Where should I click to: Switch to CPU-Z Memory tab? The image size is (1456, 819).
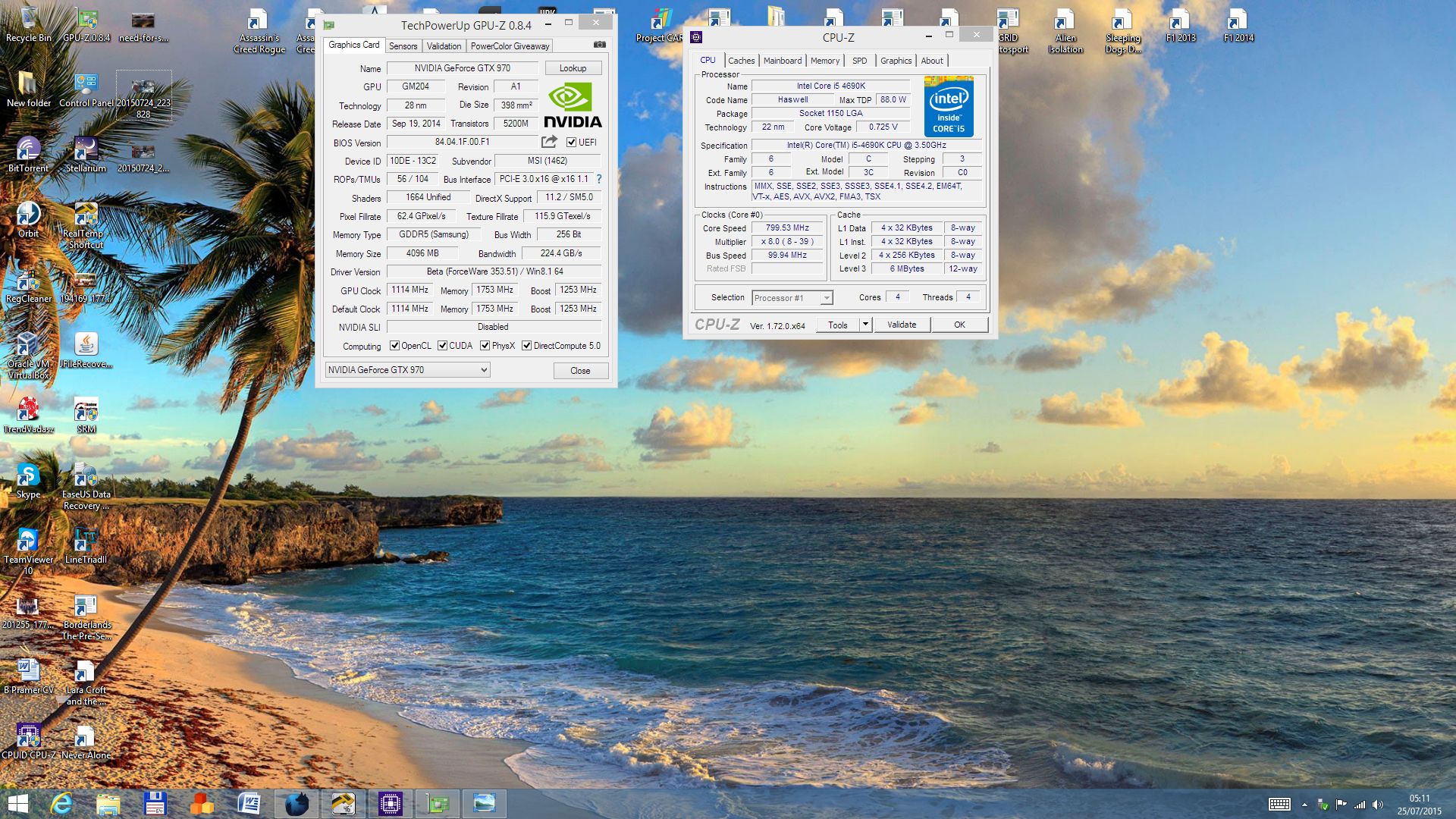(x=824, y=61)
